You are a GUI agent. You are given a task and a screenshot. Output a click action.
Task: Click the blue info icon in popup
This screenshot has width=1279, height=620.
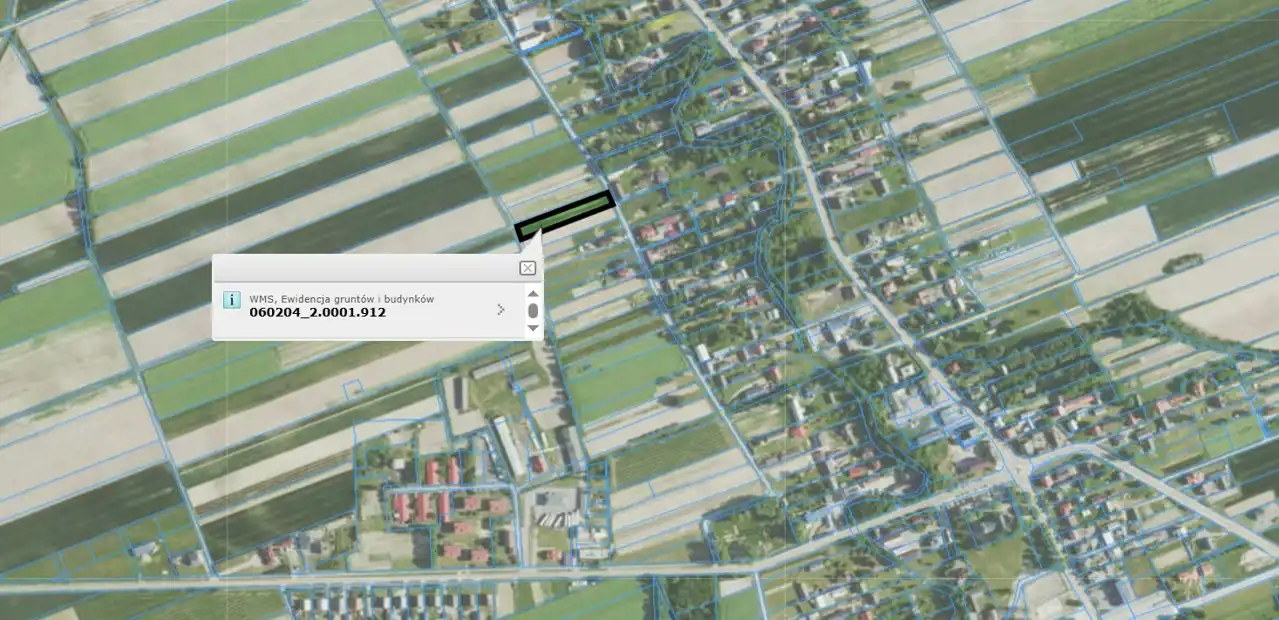[231, 300]
